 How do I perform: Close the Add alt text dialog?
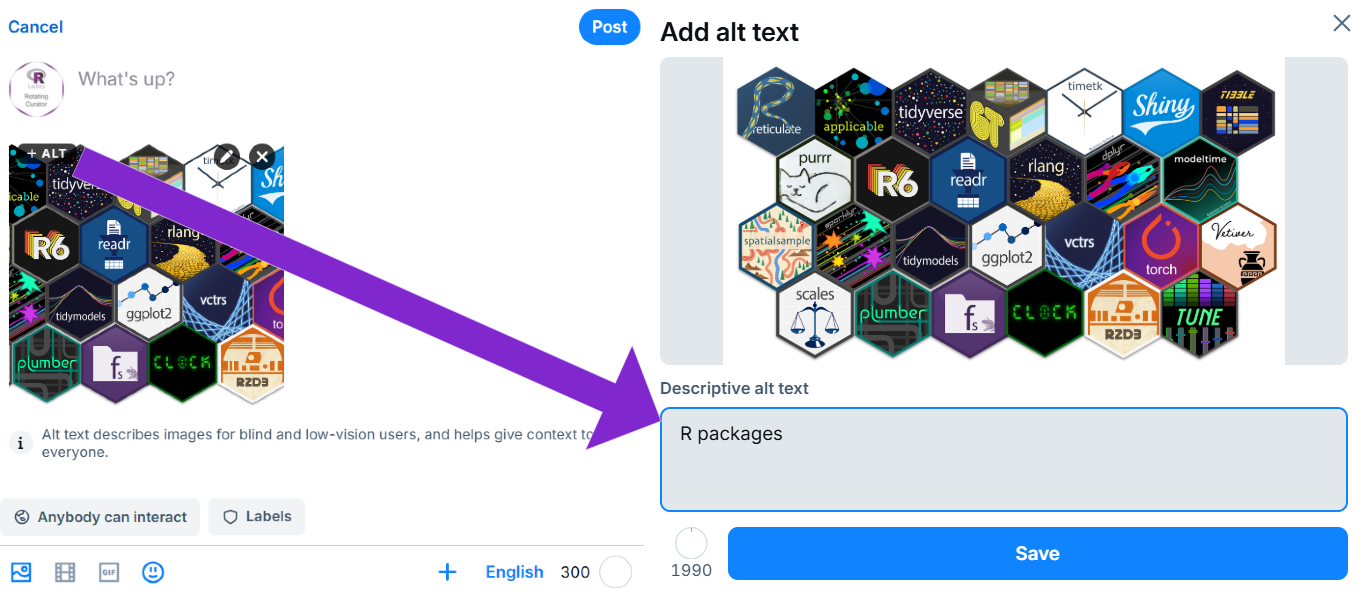coord(1342,23)
